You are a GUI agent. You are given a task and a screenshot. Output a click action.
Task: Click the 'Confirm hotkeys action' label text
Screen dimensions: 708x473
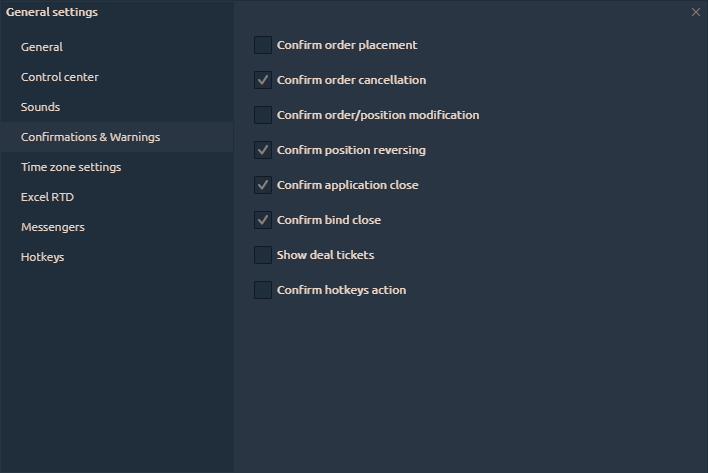[341, 290]
